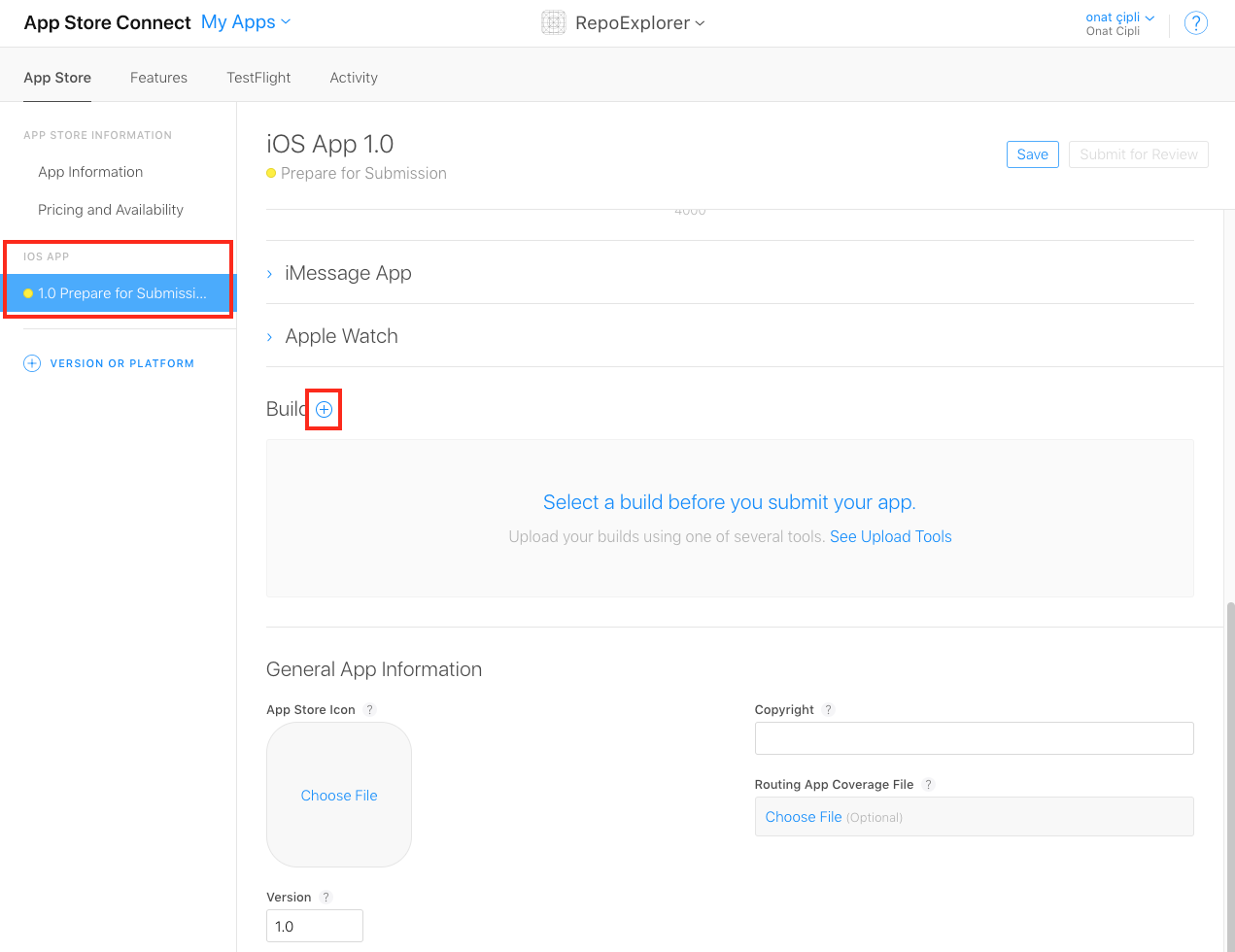Click the App Store Connect title

(x=107, y=22)
